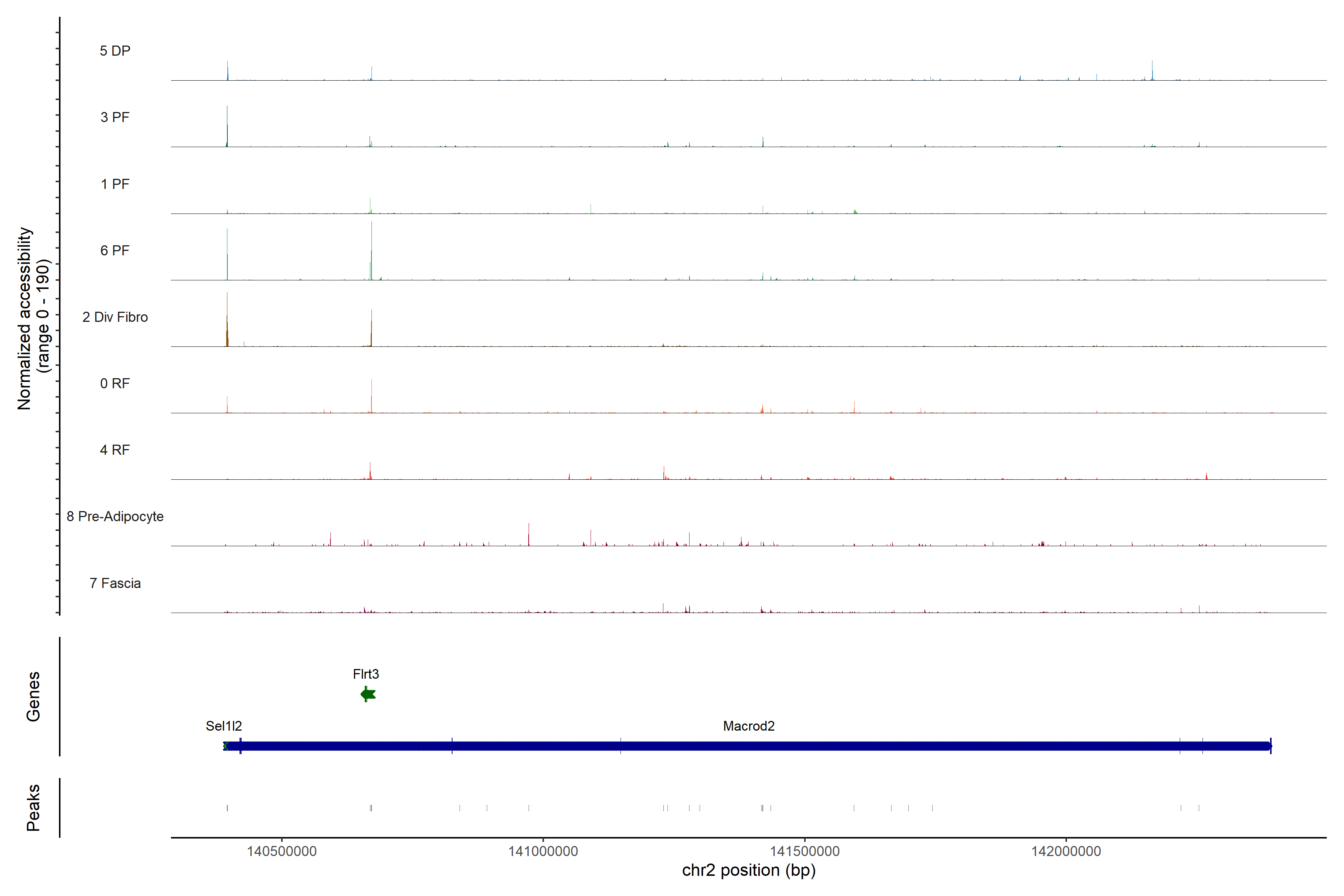Viewport: 1344px width, 896px height.
Task: Click the 140500000 axis tick label
Action: pyautogui.click(x=282, y=851)
